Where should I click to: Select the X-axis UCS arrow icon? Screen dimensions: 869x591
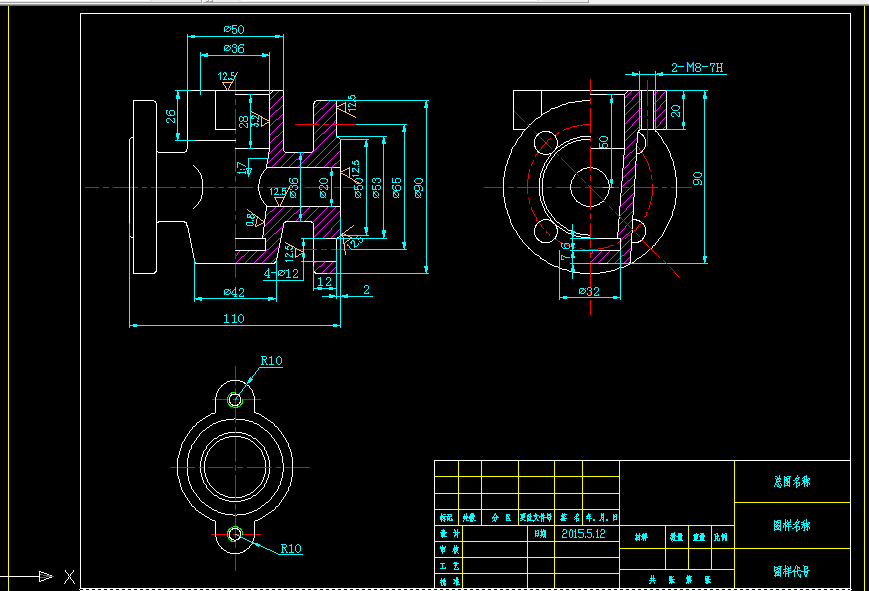(x=45, y=575)
